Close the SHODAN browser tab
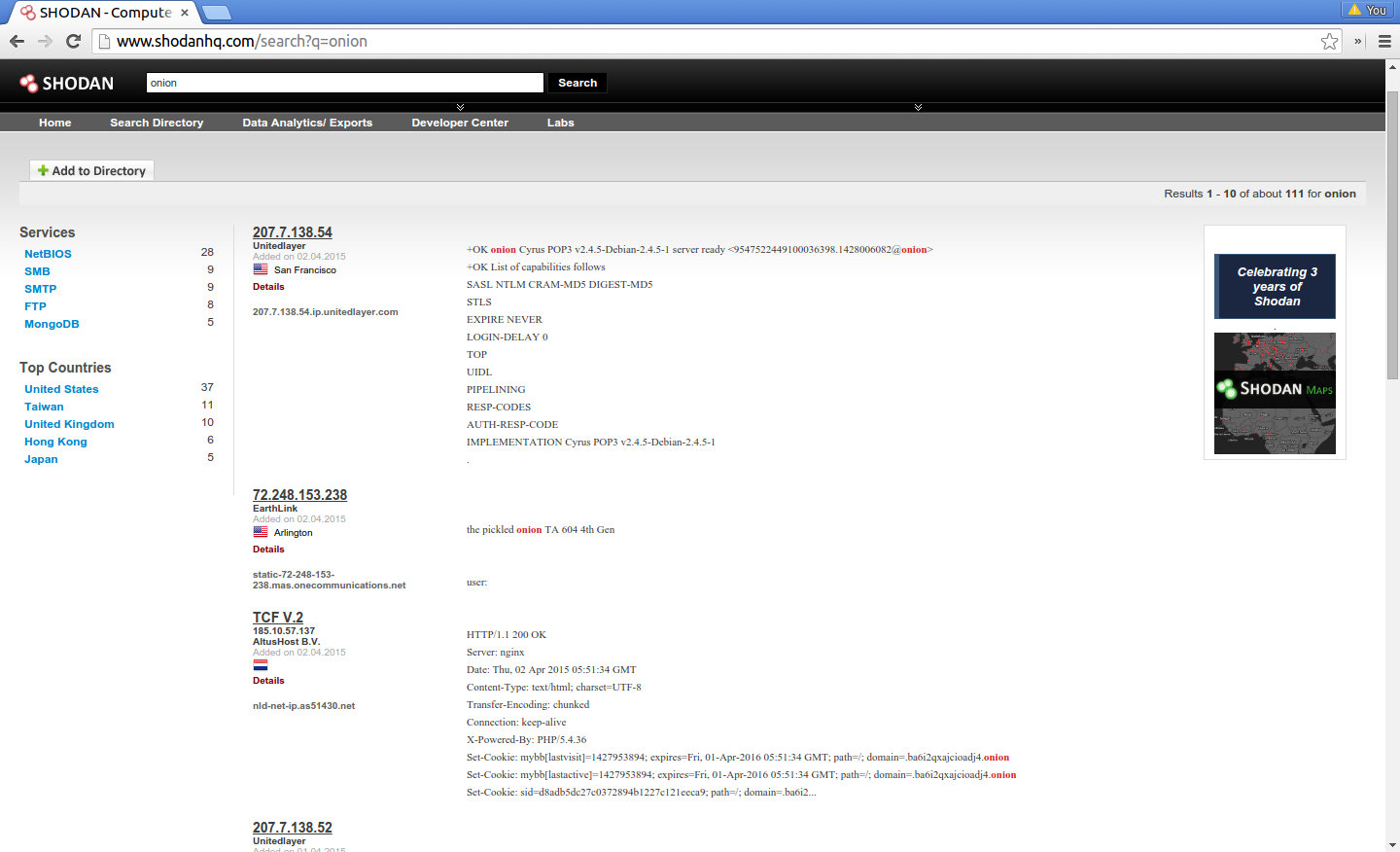Screen dimensions: 1400x852 click(x=185, y=13)
